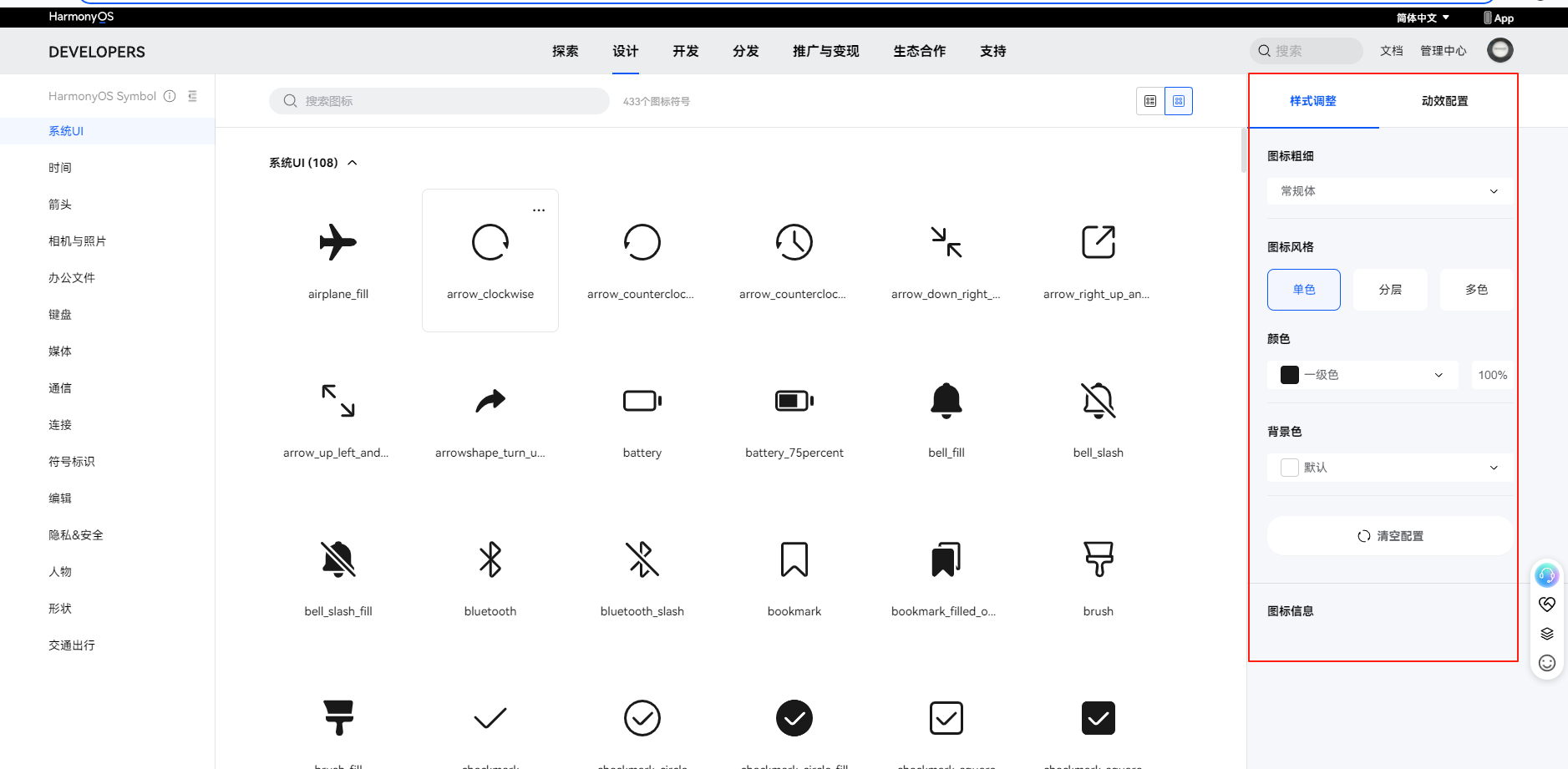Pick the arrow_right_up_an... square icon
This screenshot has width=1568, height=769.
point(1099,242)
